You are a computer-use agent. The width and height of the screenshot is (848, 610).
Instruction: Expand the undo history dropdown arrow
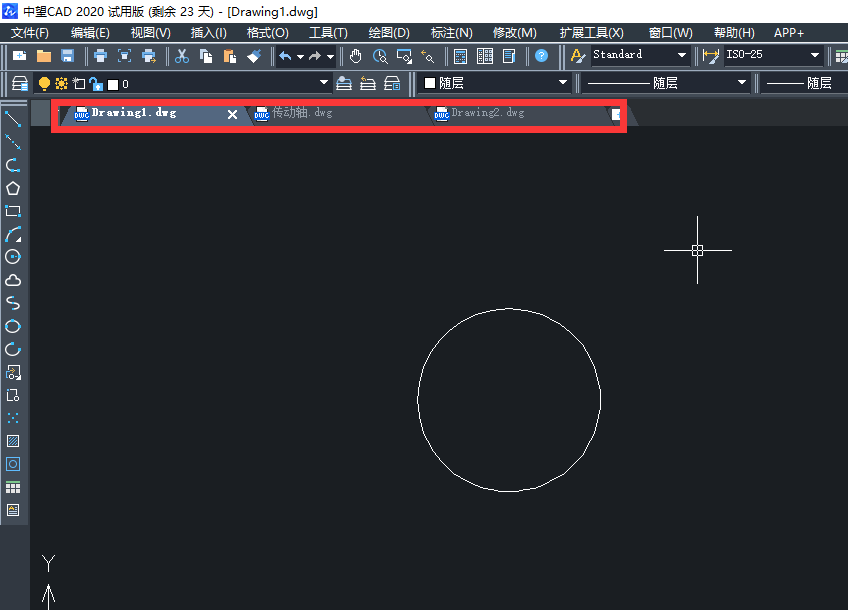coord(300,56)
